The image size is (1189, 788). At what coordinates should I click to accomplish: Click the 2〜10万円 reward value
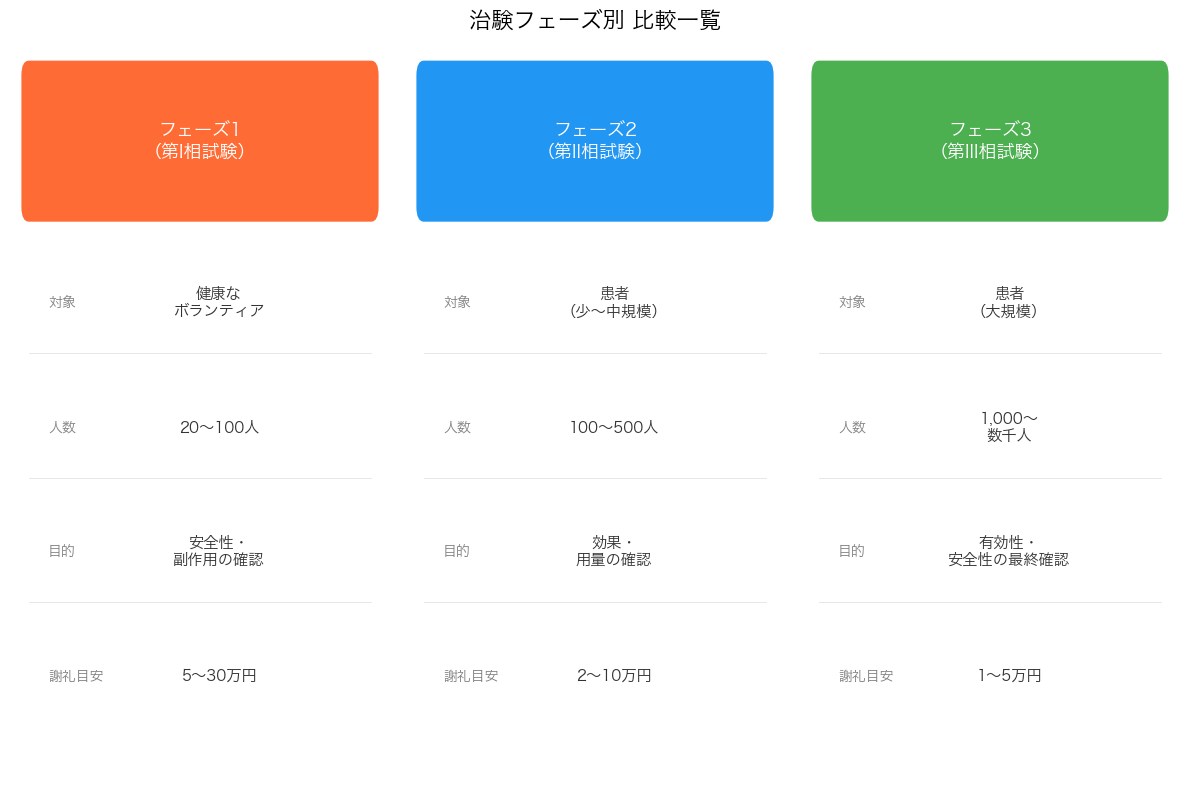pyautogui.click(x=614, y=676)
